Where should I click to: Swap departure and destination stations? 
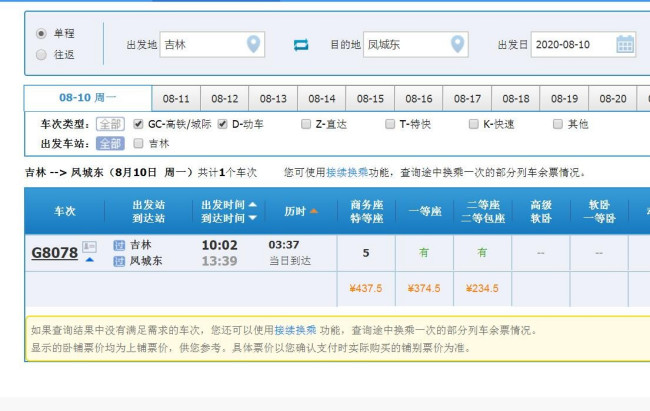pyautogui.click(x=301, y=44)
